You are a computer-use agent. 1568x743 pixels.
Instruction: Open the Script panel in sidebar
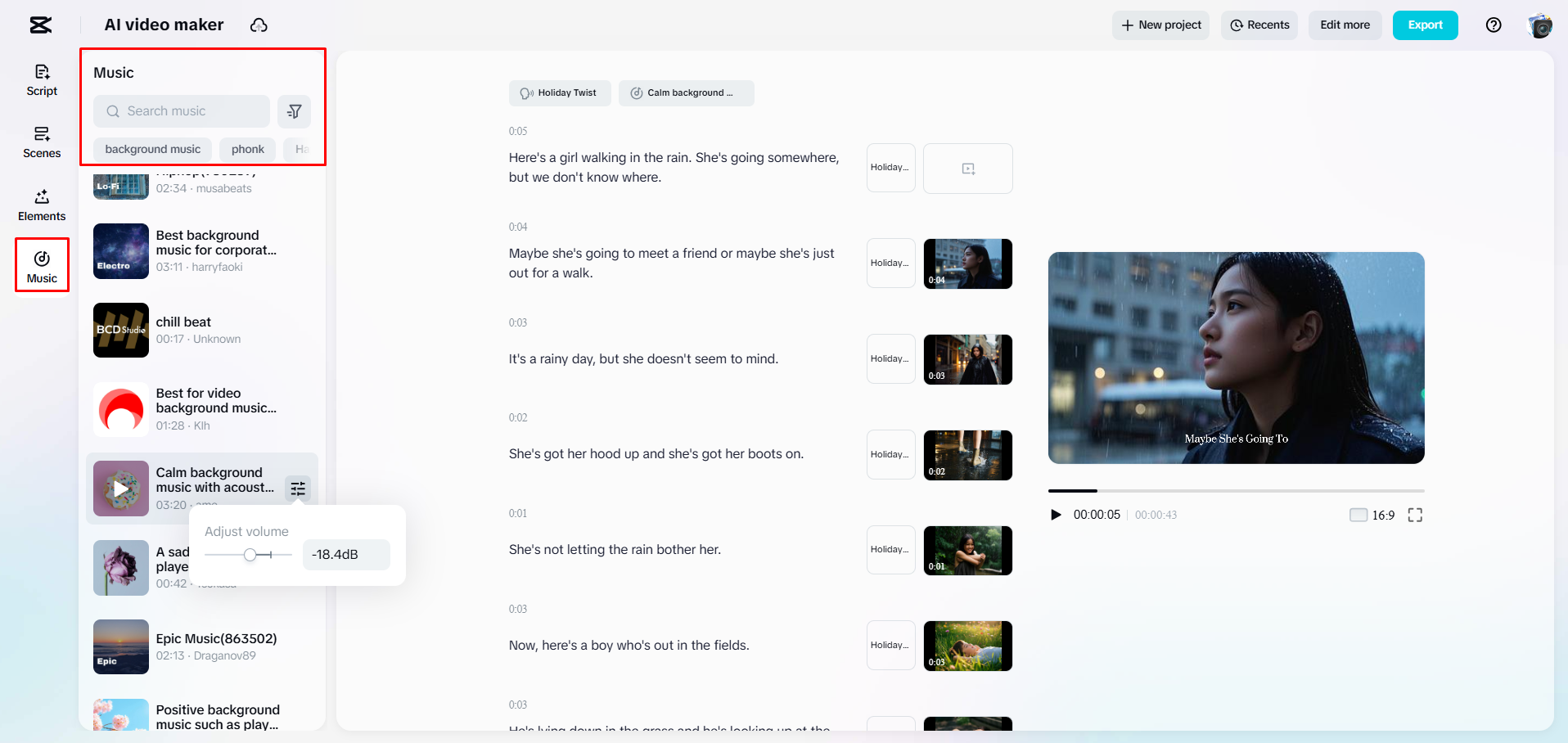click(42, 80)
